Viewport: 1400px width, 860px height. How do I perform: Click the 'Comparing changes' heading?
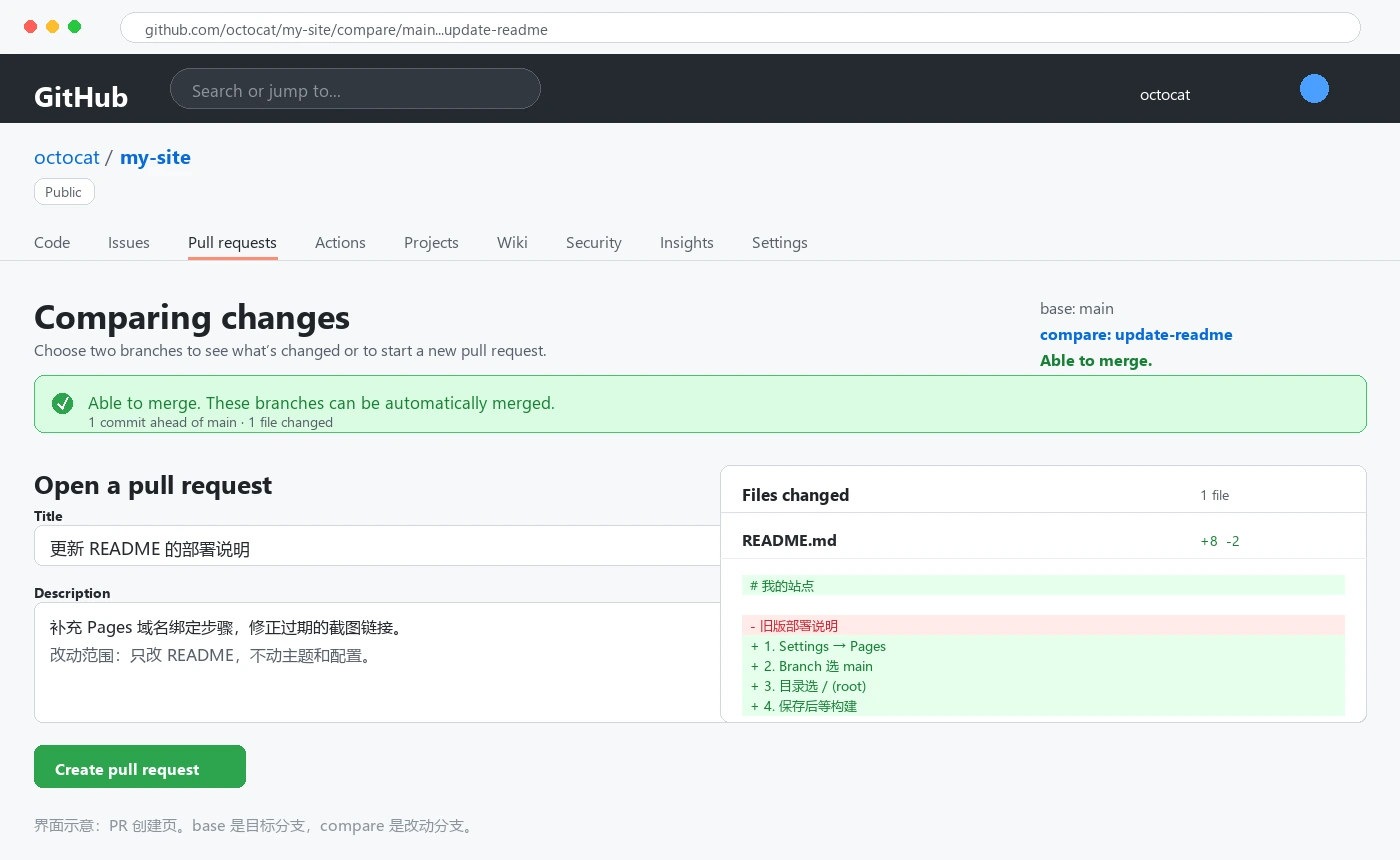pyautogui.click(x=192, y=317)
